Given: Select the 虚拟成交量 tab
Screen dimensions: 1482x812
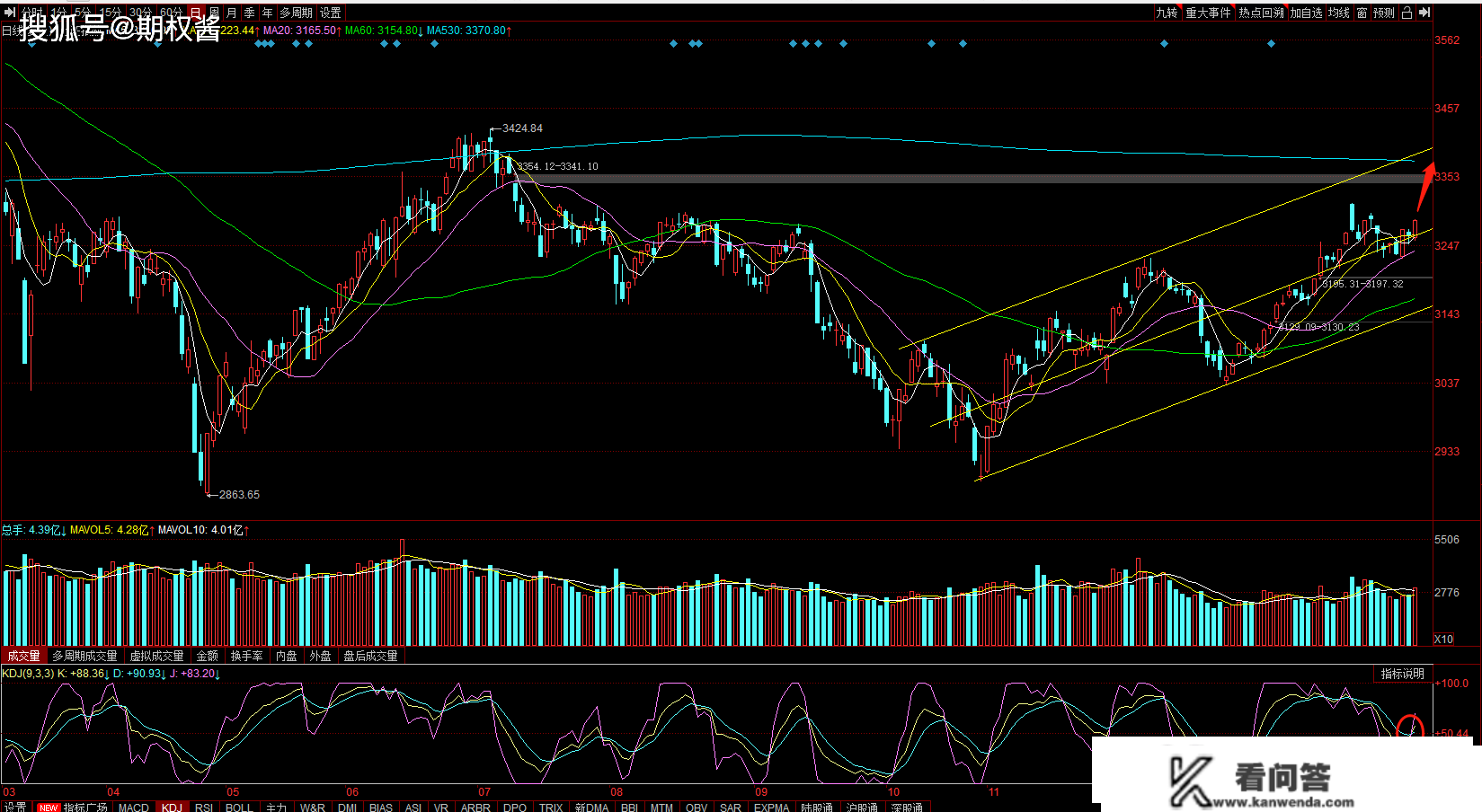Looking at the screenshot, I should click(x=156, y=656).
